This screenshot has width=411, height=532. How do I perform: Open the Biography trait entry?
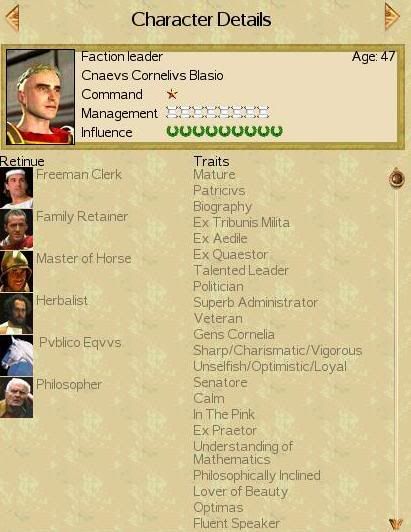[222, 207]
